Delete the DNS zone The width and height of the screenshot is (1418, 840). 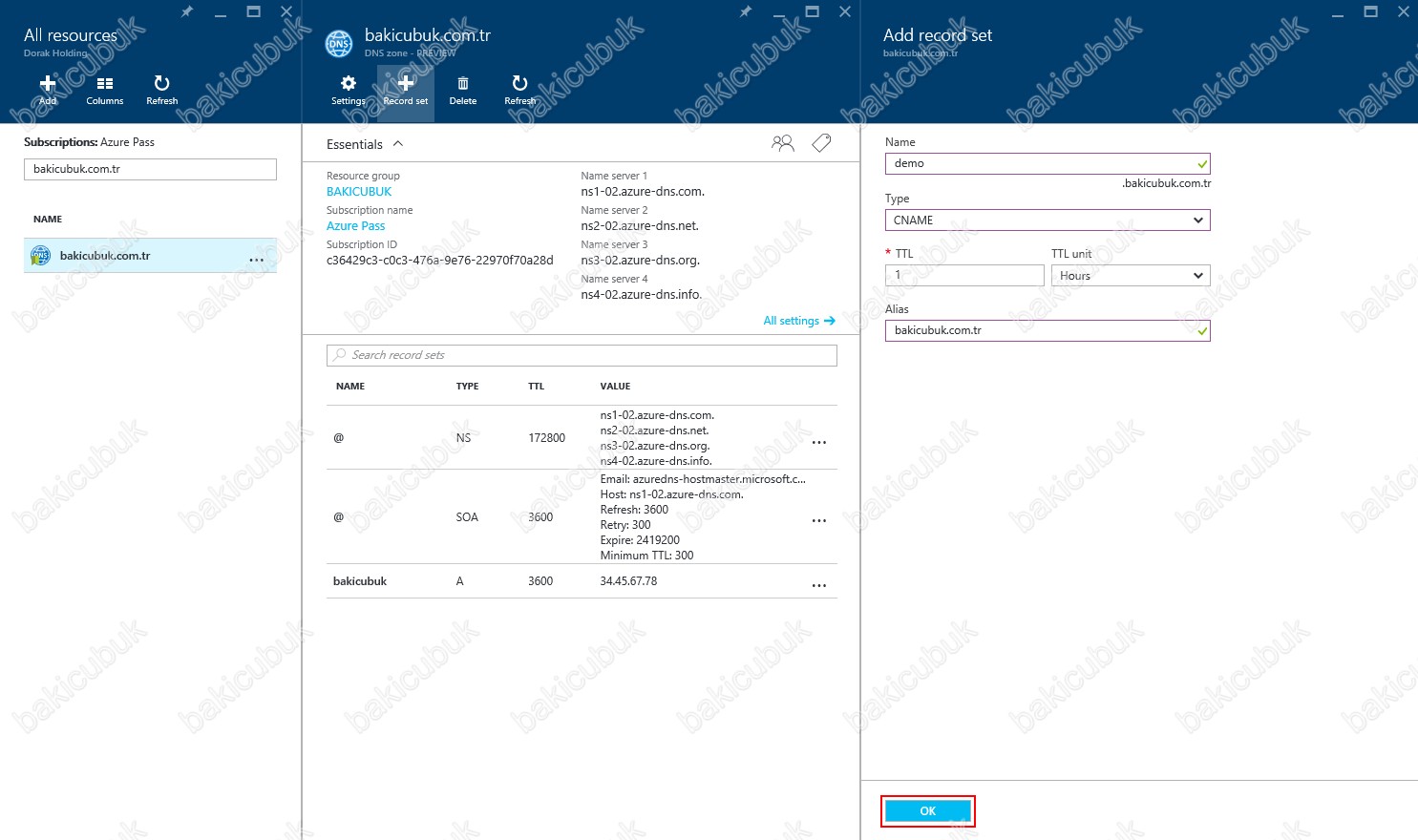[x=463, y=91]
